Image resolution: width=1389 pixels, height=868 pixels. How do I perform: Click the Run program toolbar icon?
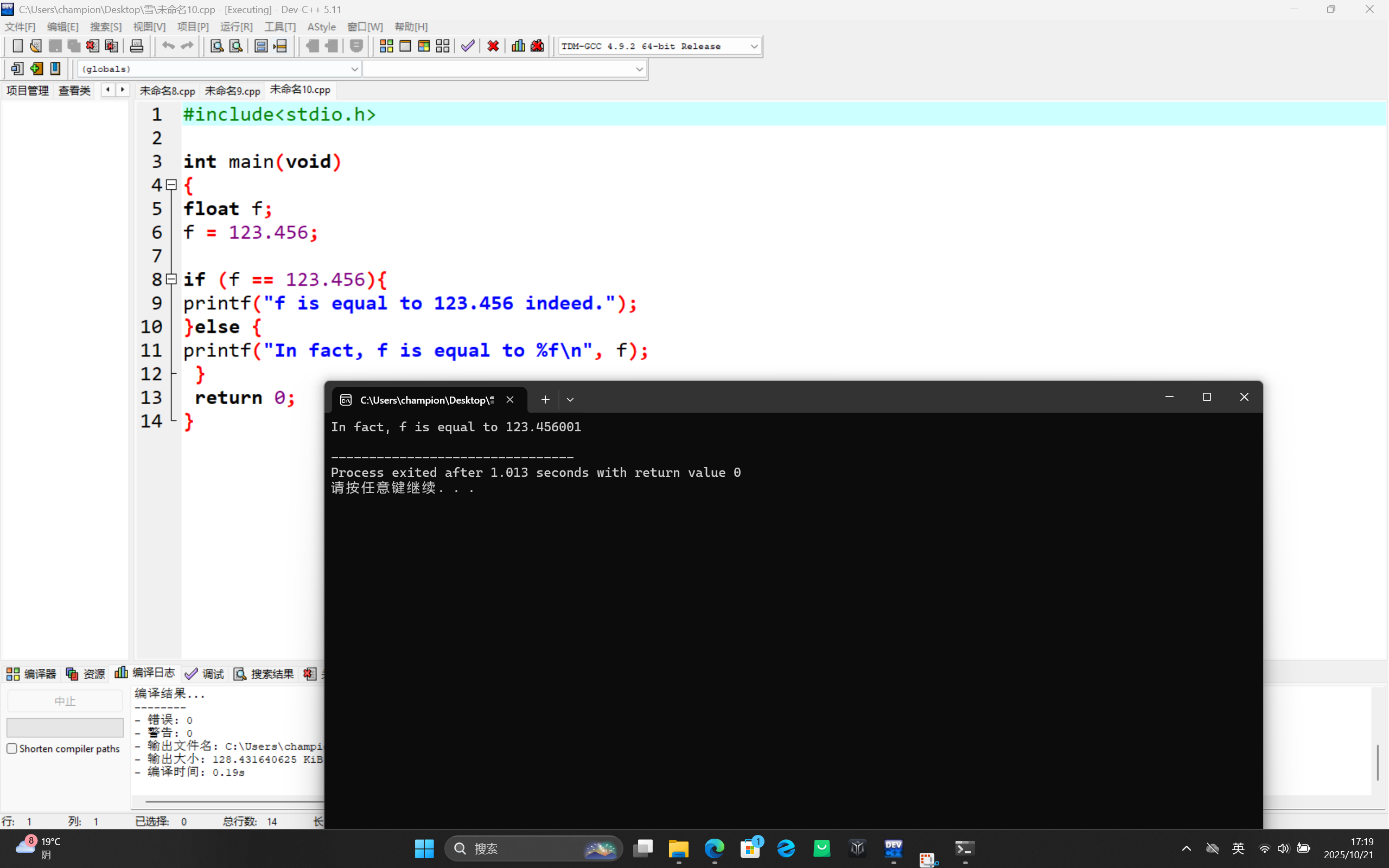coord(405,46)
